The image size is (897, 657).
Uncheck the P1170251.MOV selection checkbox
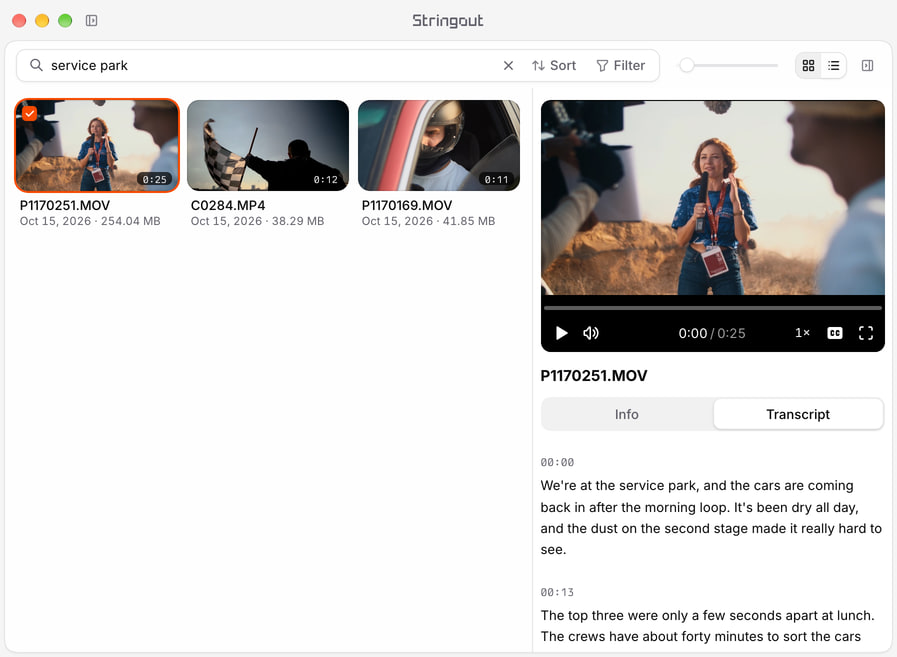coord(30,113)
